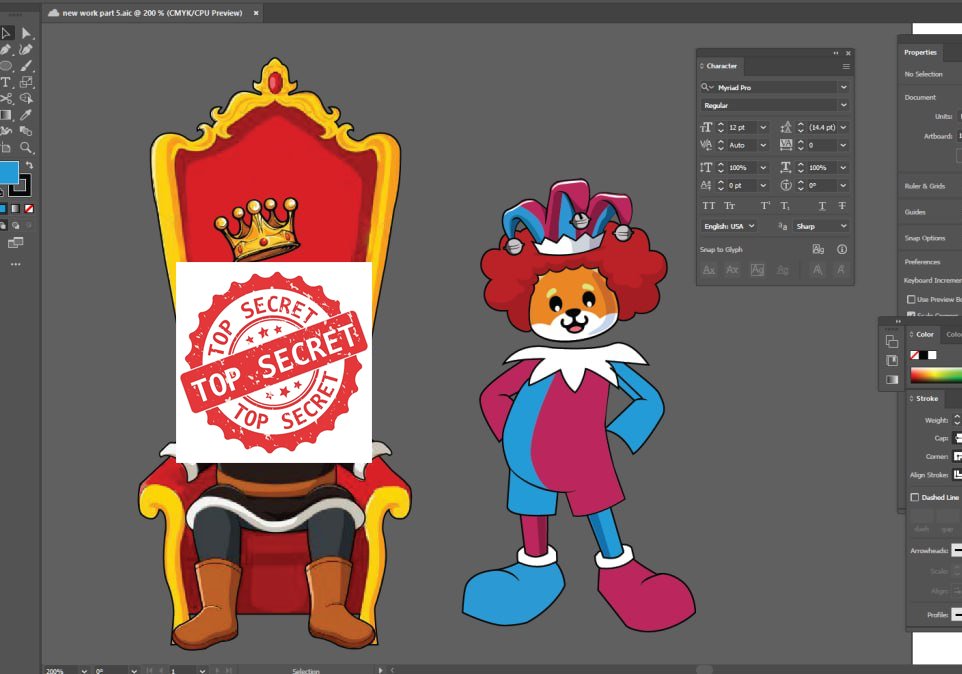The width and height of the screenshot is (962, 674).
Task: Change screen mode in the toolbar
Action: pyautogui.click(x=15, y=243)
